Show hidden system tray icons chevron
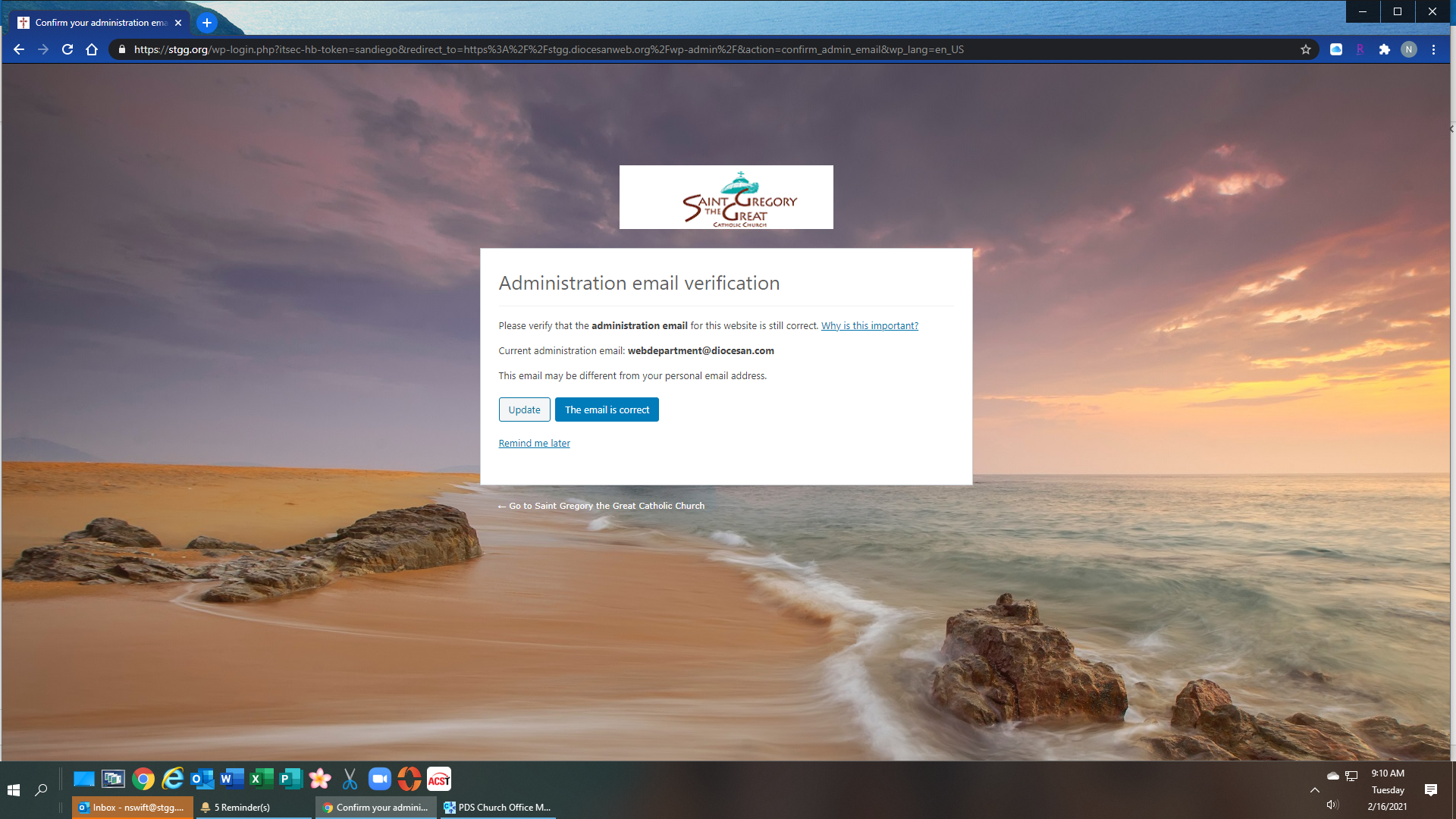Image resolution: width=1456 pixels, height=819 pixels. tap(1314, 790)
